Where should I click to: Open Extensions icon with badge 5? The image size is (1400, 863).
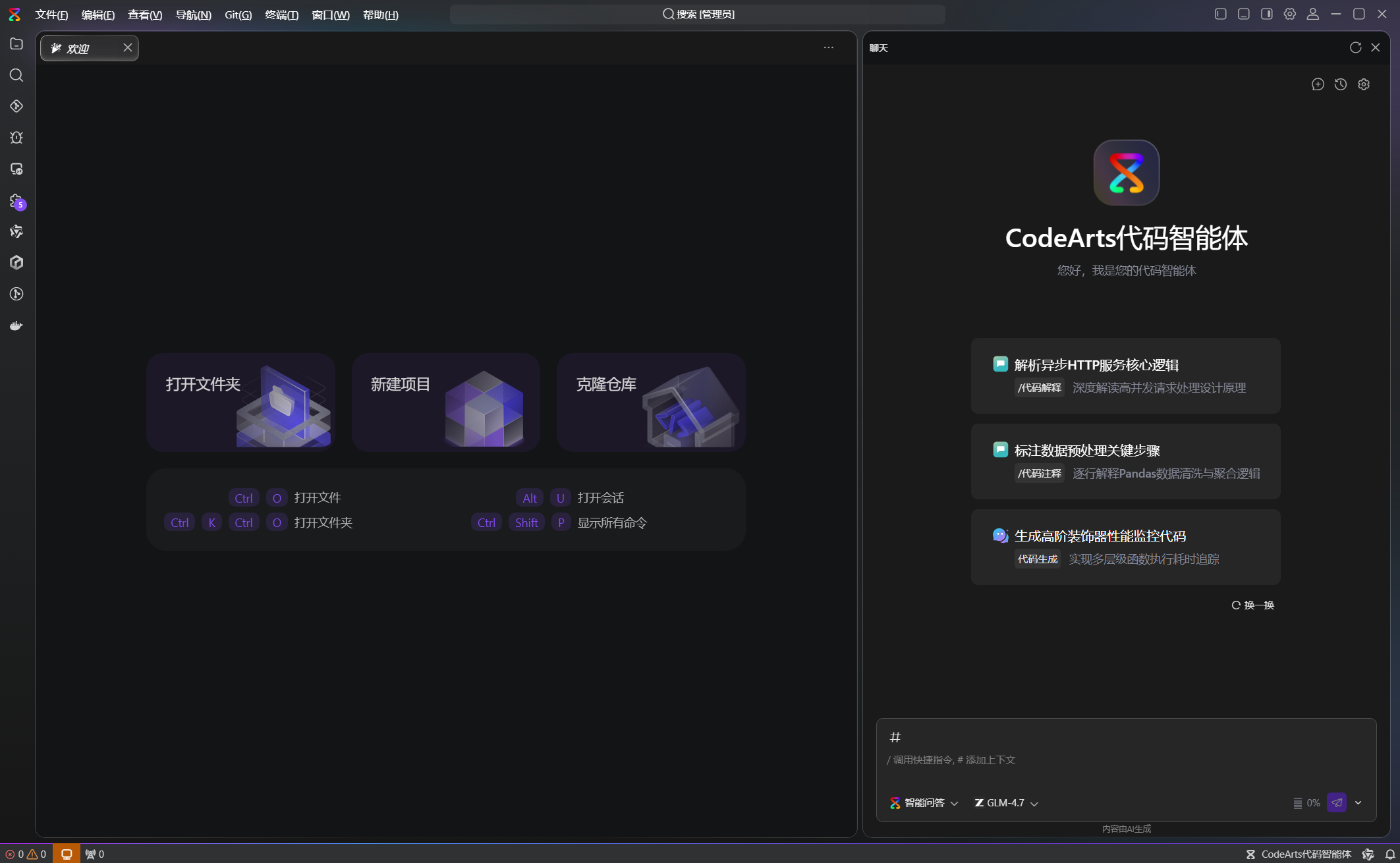pos(16,201)
